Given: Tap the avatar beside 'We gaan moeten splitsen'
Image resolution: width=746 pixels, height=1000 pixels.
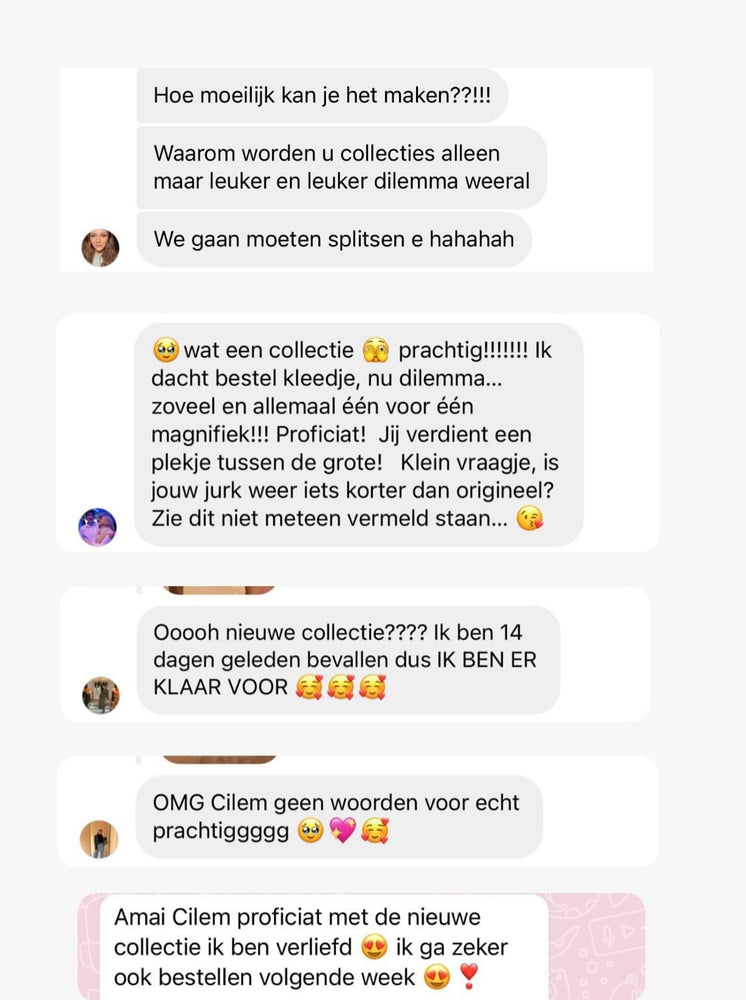Looking at the screenshot, I should pyautogui.click(x=100, y=247).
